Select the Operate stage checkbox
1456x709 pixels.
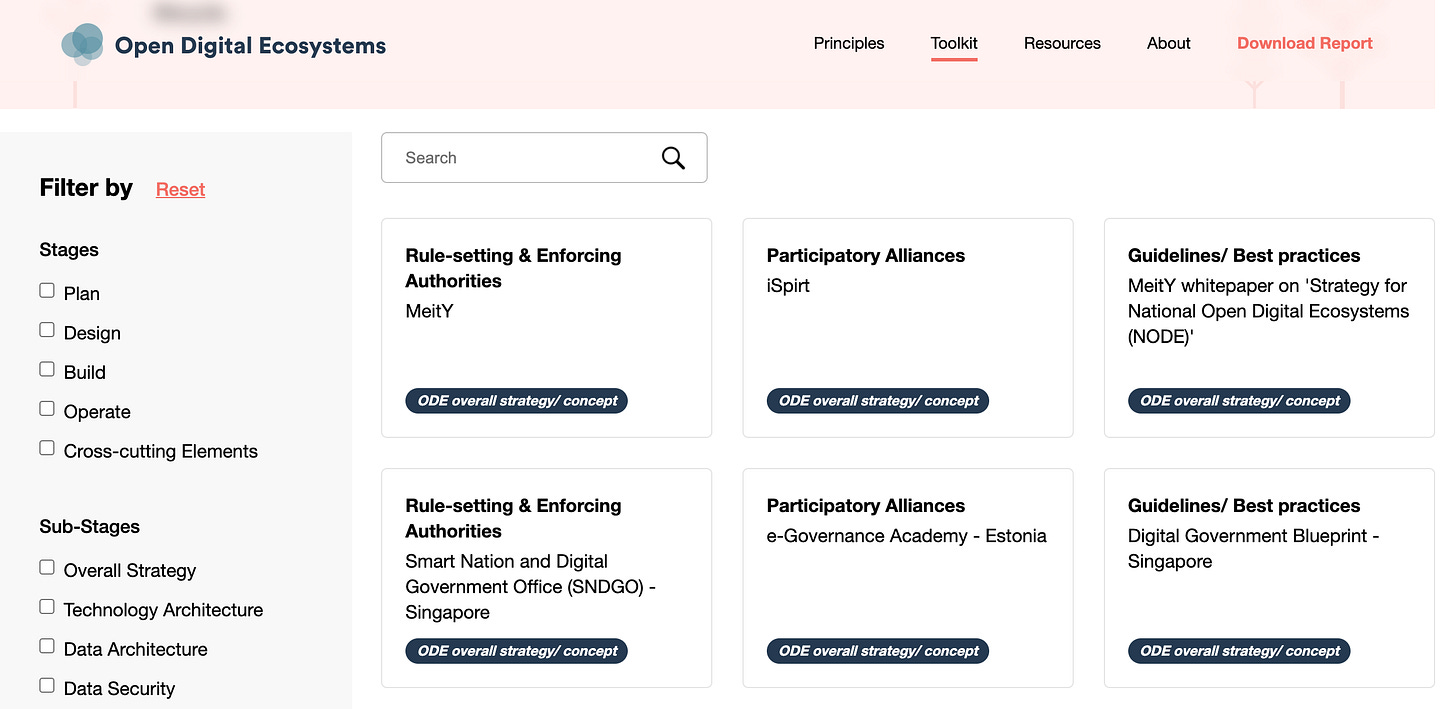pyautogui.click(x=47, y=409)
